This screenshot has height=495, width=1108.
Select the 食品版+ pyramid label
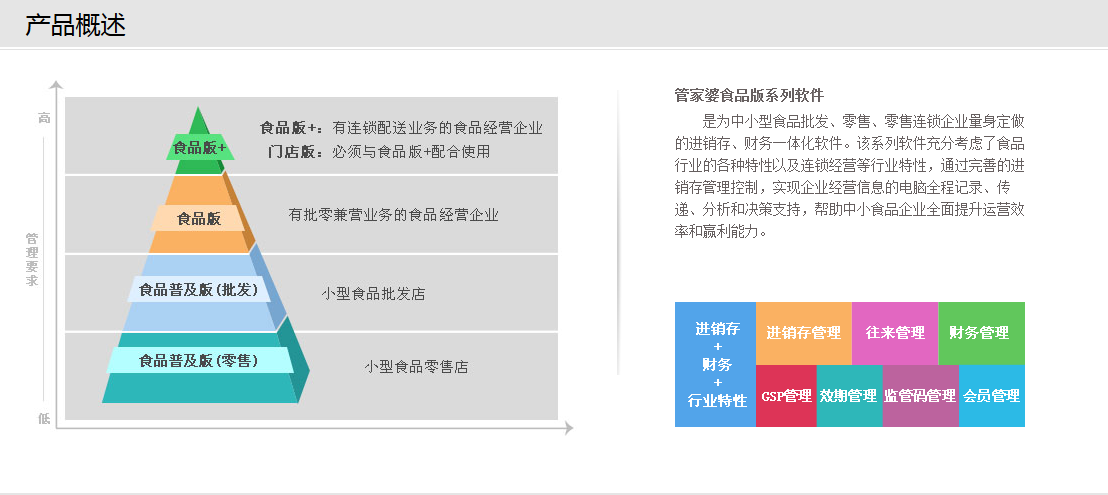click(x=200, y=148)
